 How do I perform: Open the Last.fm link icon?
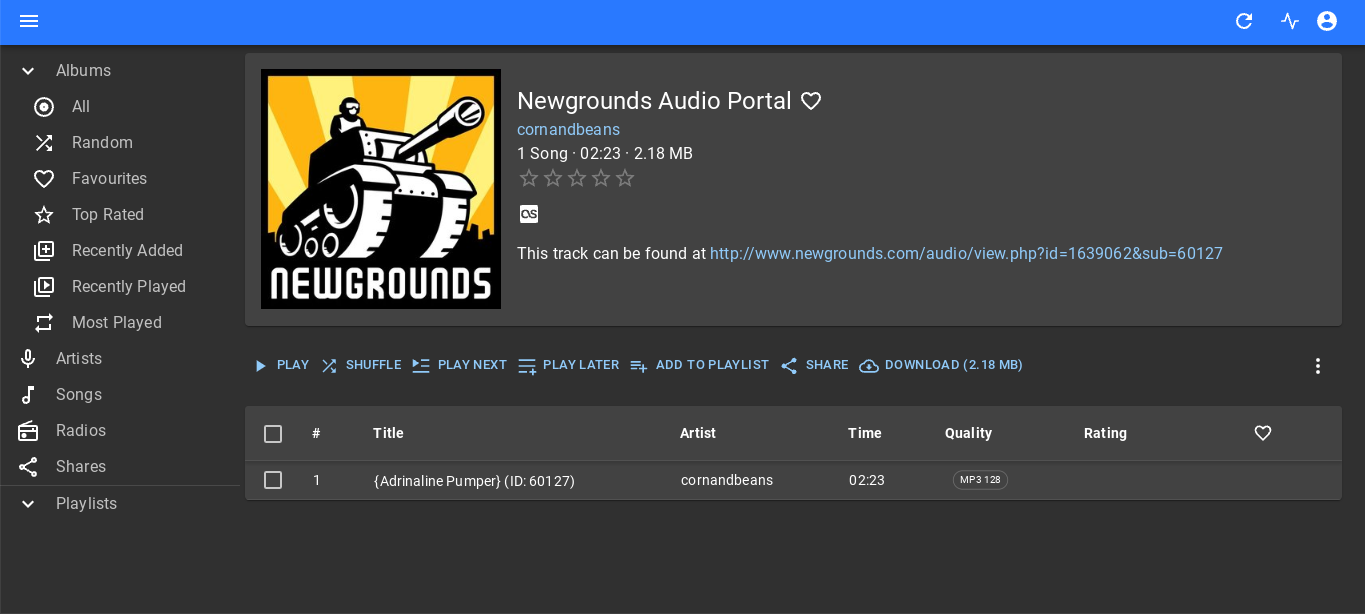click(529, 214)
